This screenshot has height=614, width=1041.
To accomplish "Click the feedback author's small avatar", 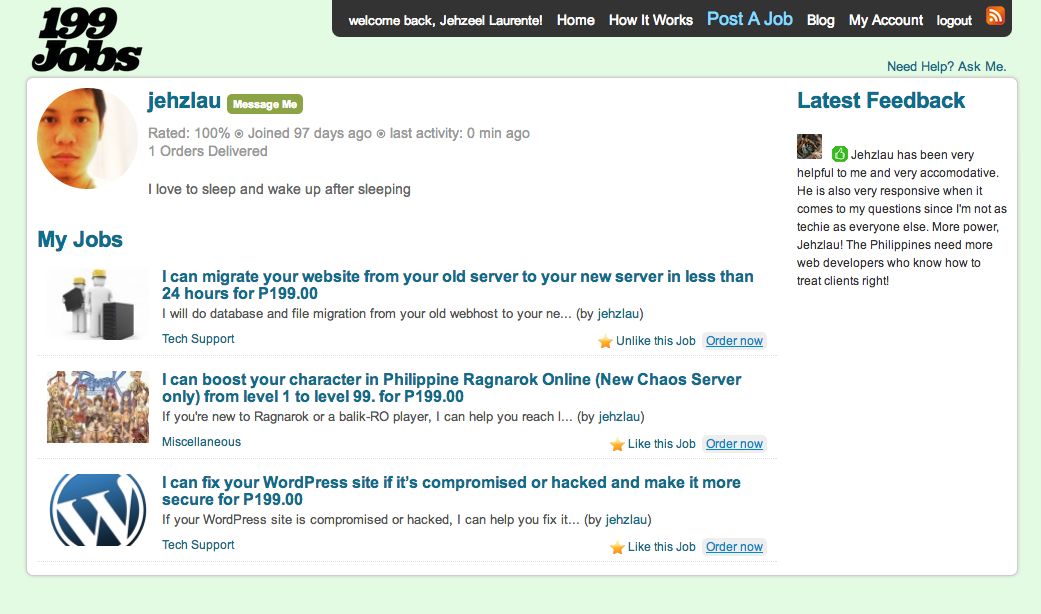I will coord(809,147).
